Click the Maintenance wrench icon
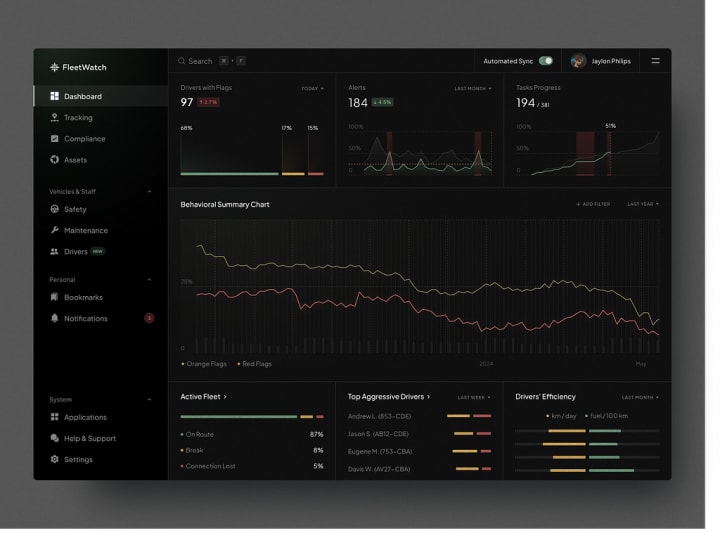The height and width of the screenshot is (540, 720). pyautogui.click(x=55, y=231)
